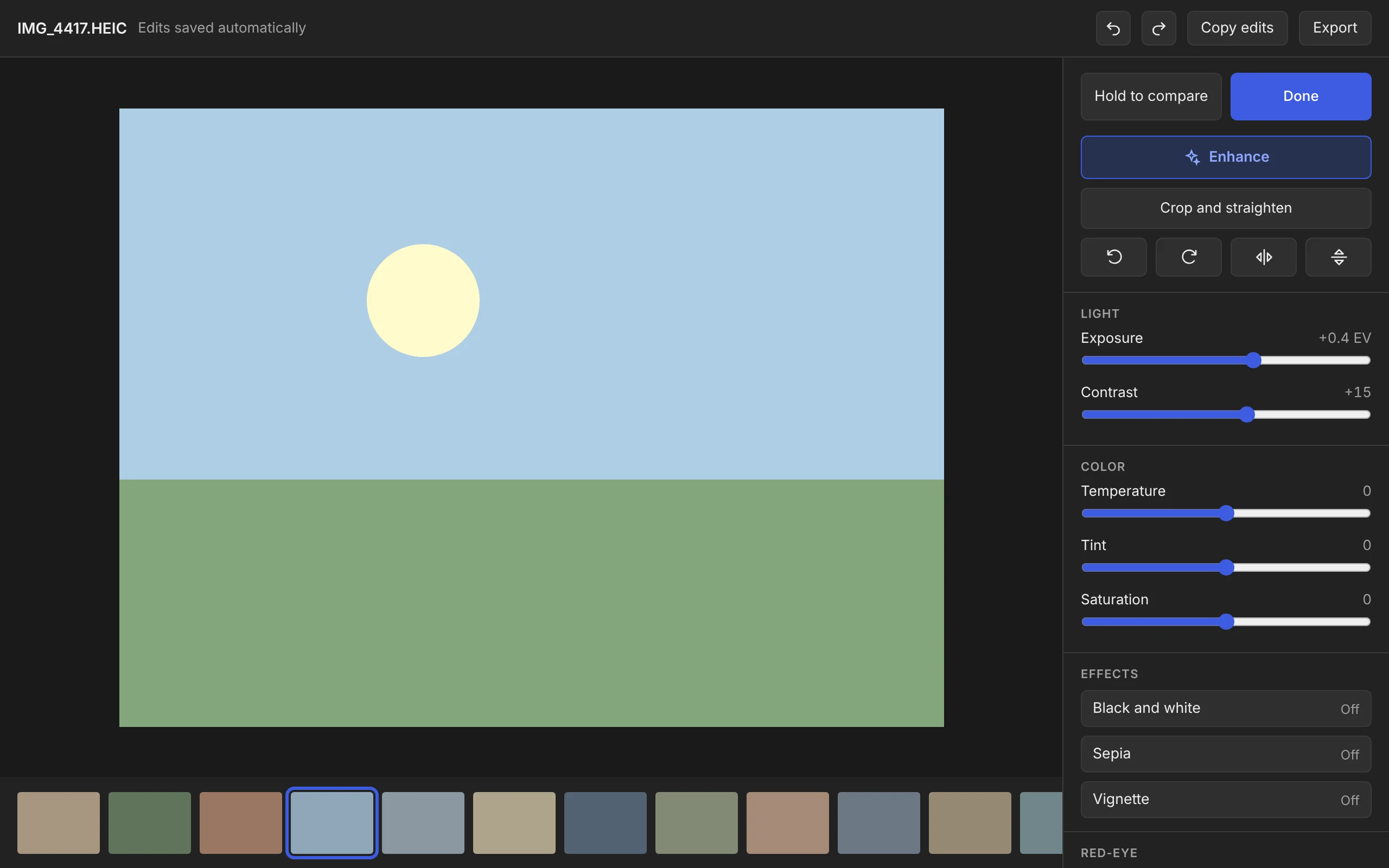This screenshot has width=1389, height=868.
Task: Click the +15 contrast value
Action: (x=1358, y=392)
